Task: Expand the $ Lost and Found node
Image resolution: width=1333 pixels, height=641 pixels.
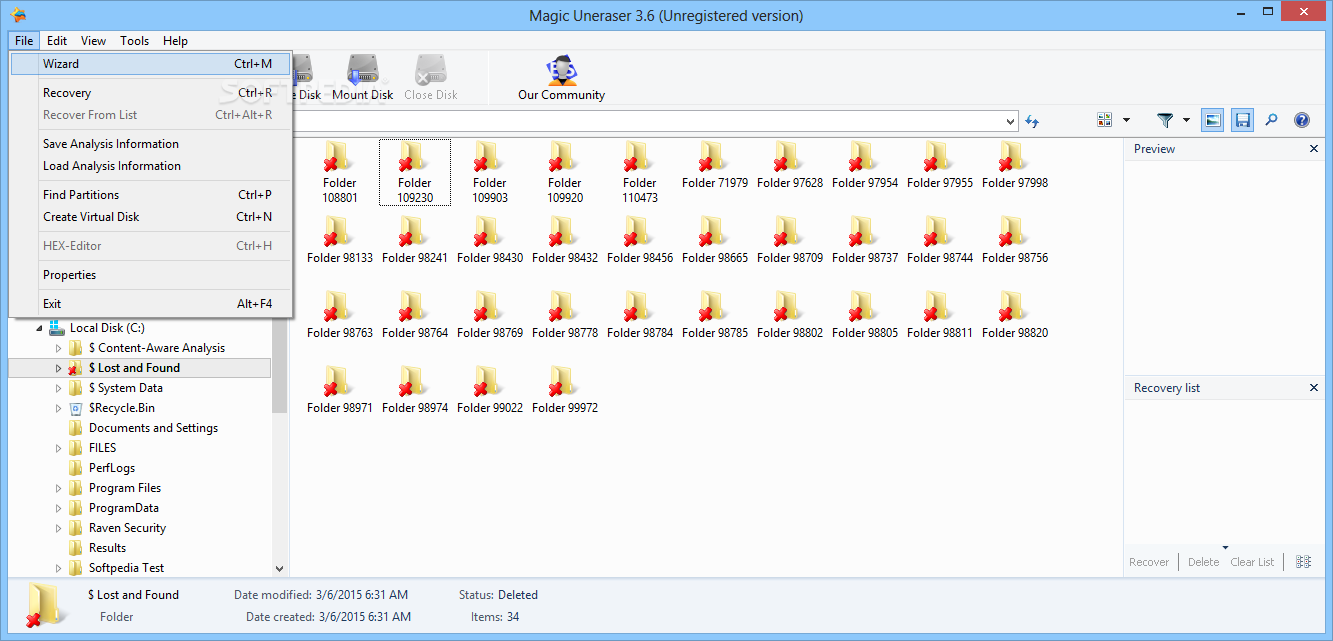Action: 58,368
